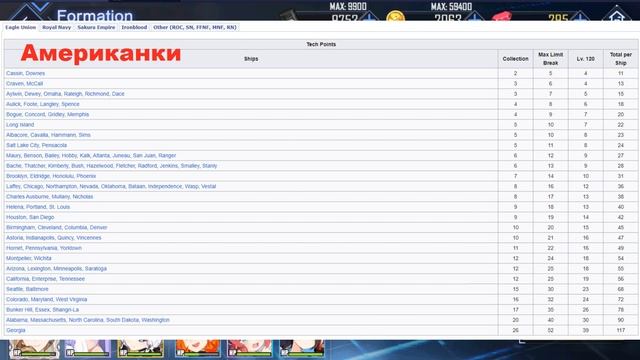Open the Eldridge link
The height and width of the screenshot is (360, 640).
(x=40, y=176)
